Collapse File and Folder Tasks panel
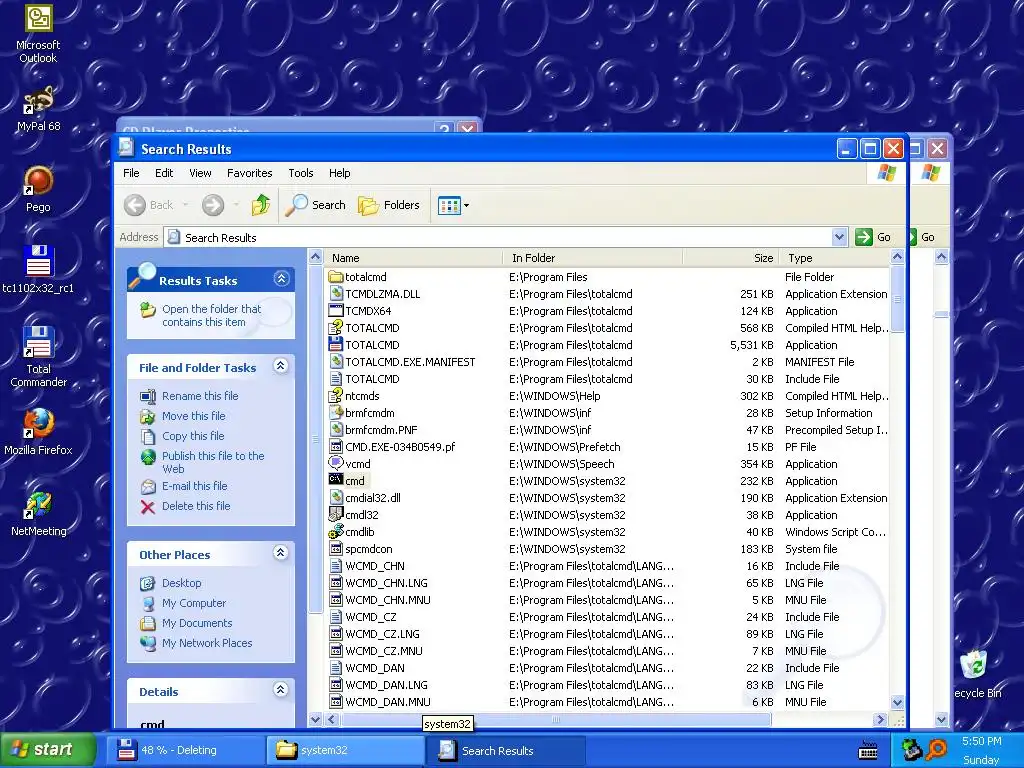 click(281, 366)
